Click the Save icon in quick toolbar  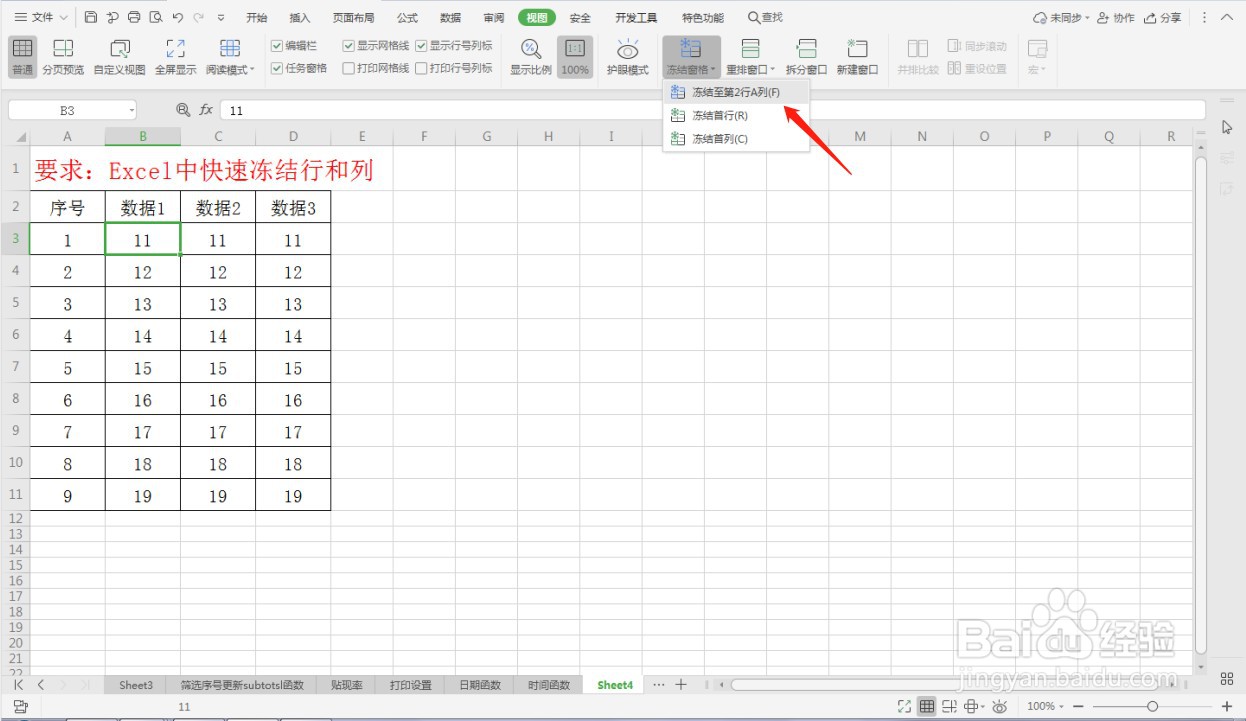91,17
